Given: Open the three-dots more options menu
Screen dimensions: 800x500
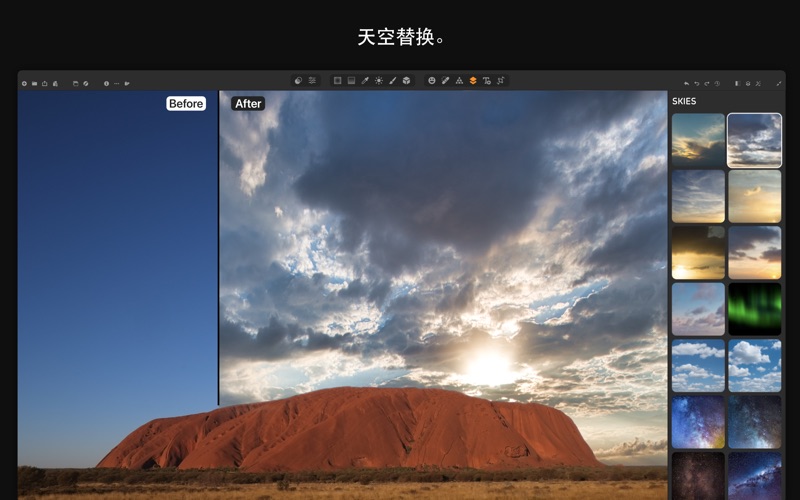Looking at the screenshot, I should [116, 83].
